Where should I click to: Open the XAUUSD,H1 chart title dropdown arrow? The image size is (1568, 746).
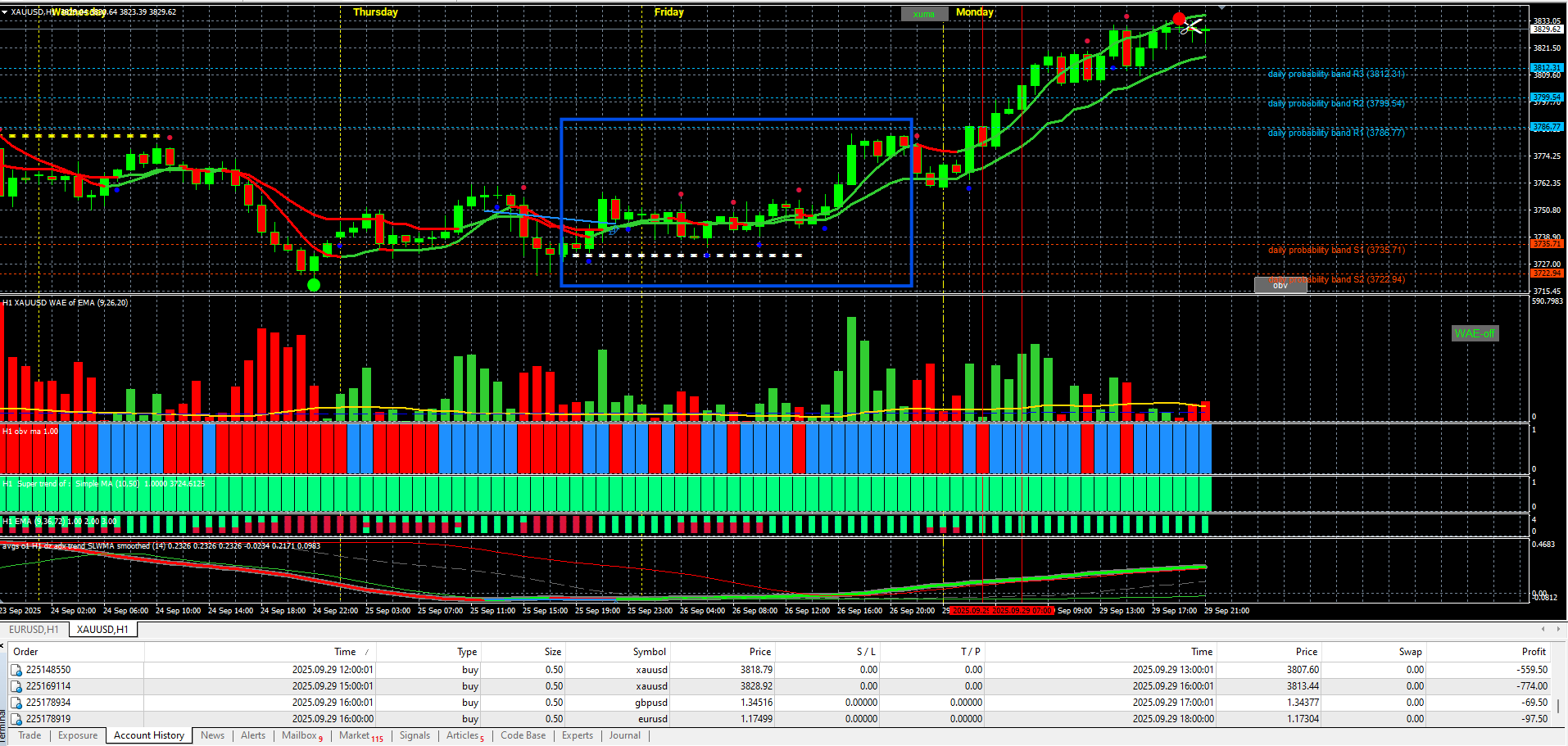[x=4, y=12]
